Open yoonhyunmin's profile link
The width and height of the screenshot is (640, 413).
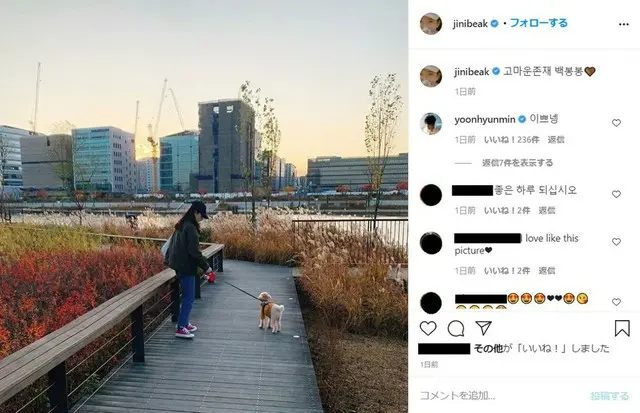coord(485,120)
